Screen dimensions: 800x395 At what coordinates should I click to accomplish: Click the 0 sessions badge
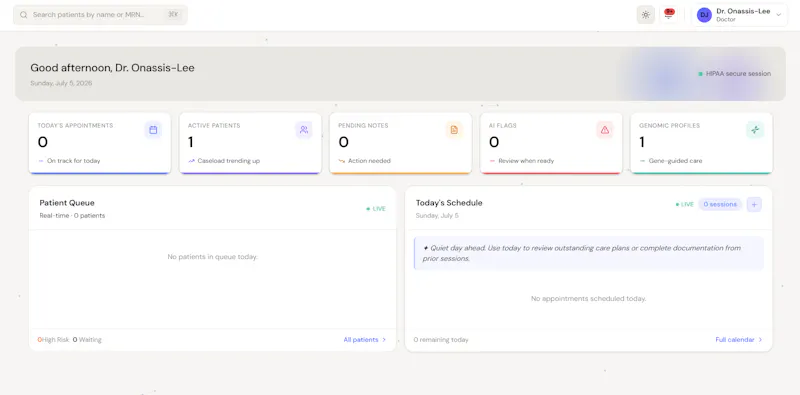pyautogui.click(x=720, y=204)
